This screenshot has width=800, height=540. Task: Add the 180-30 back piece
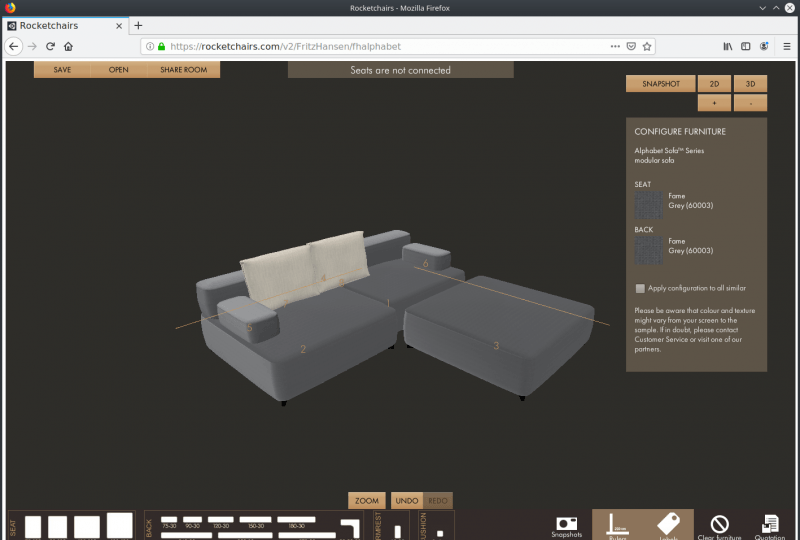pos(296,520)
